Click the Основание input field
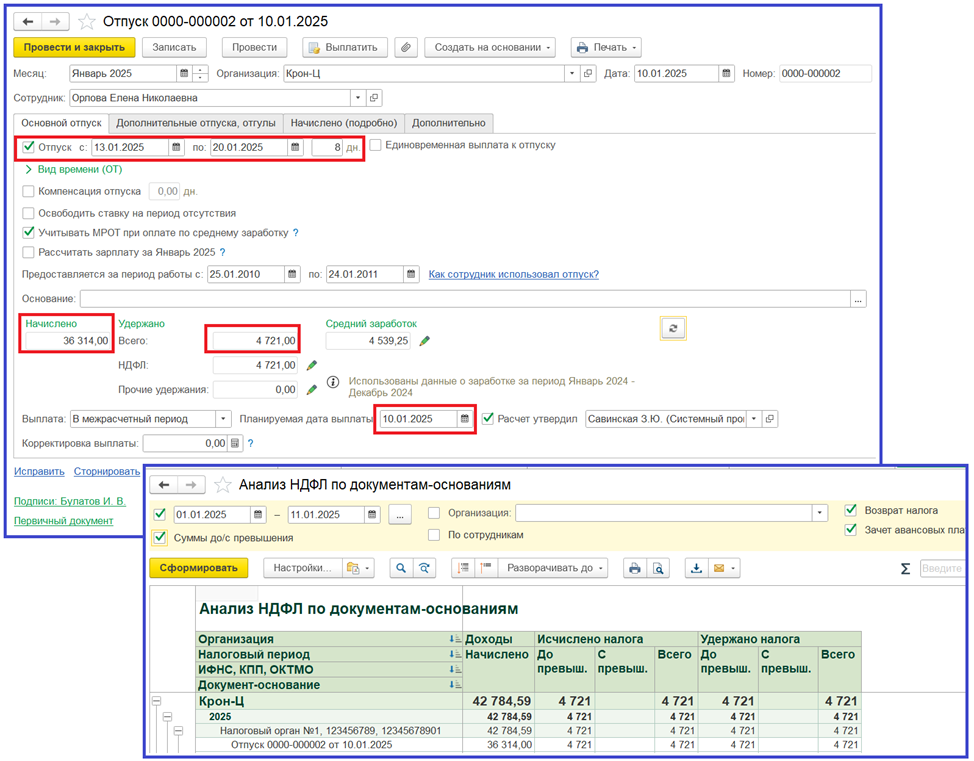974x761 pixels. pos(465,299)
